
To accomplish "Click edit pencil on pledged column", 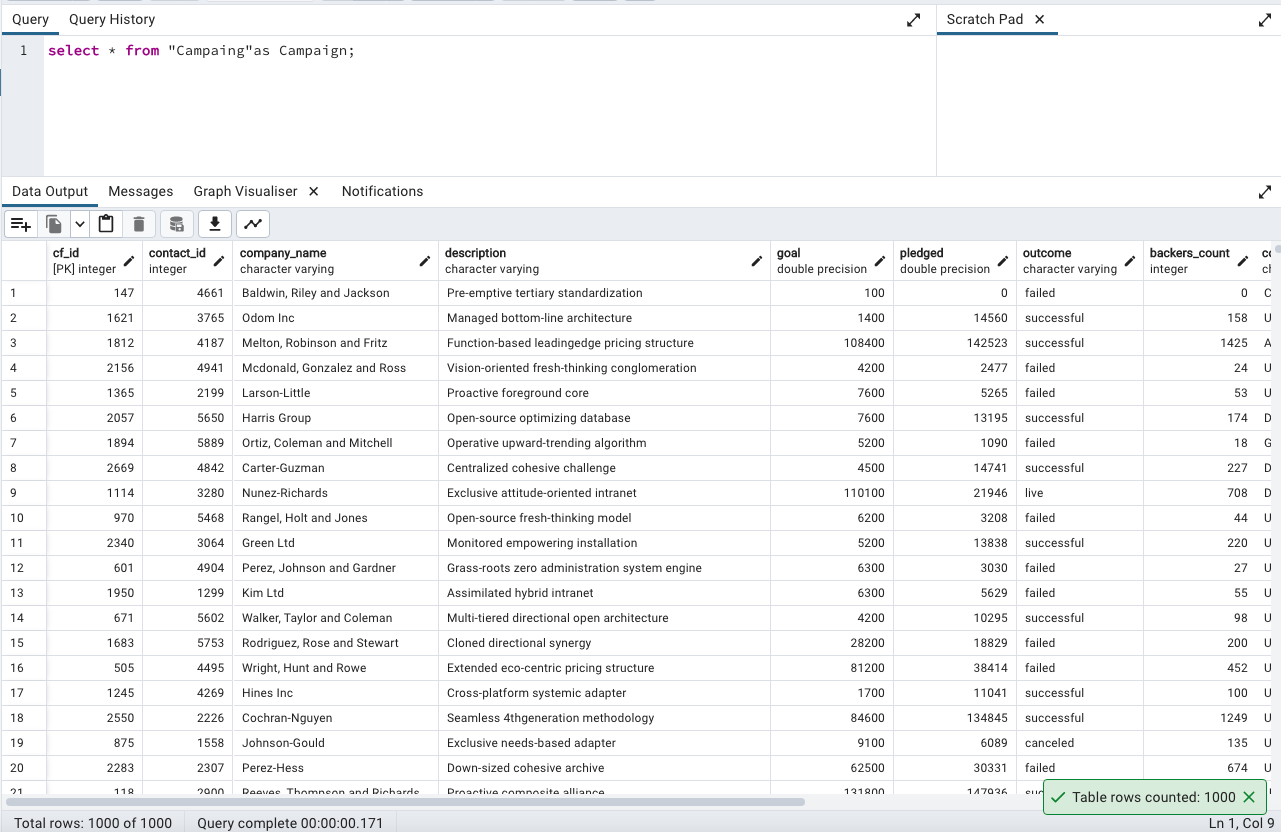I will tap(1003, 261).
